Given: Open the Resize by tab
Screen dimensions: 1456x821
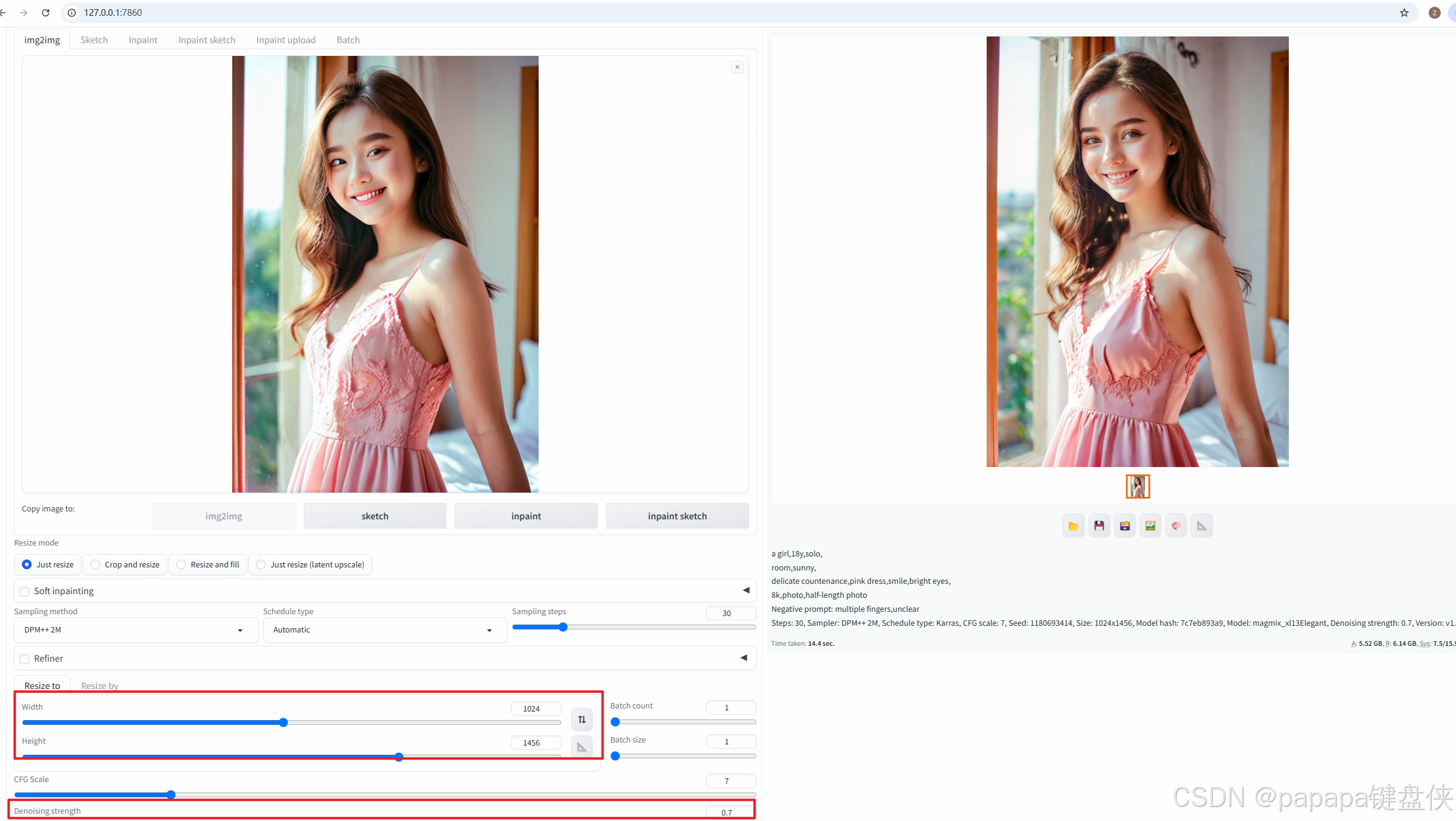Looking at the screenshot, I should click(100, 685).
